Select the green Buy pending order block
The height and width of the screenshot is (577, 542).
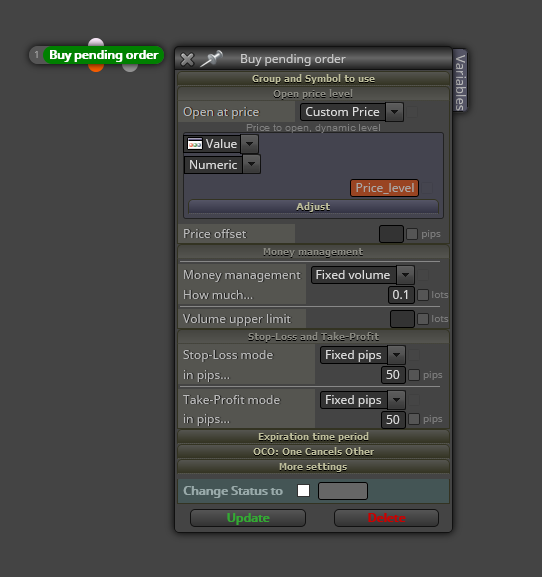coord(103,55)
